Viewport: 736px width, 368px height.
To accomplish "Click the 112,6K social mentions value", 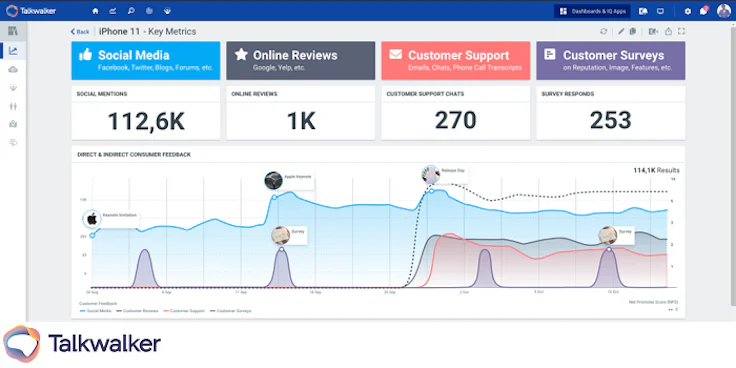I will (x=146, y=121).
